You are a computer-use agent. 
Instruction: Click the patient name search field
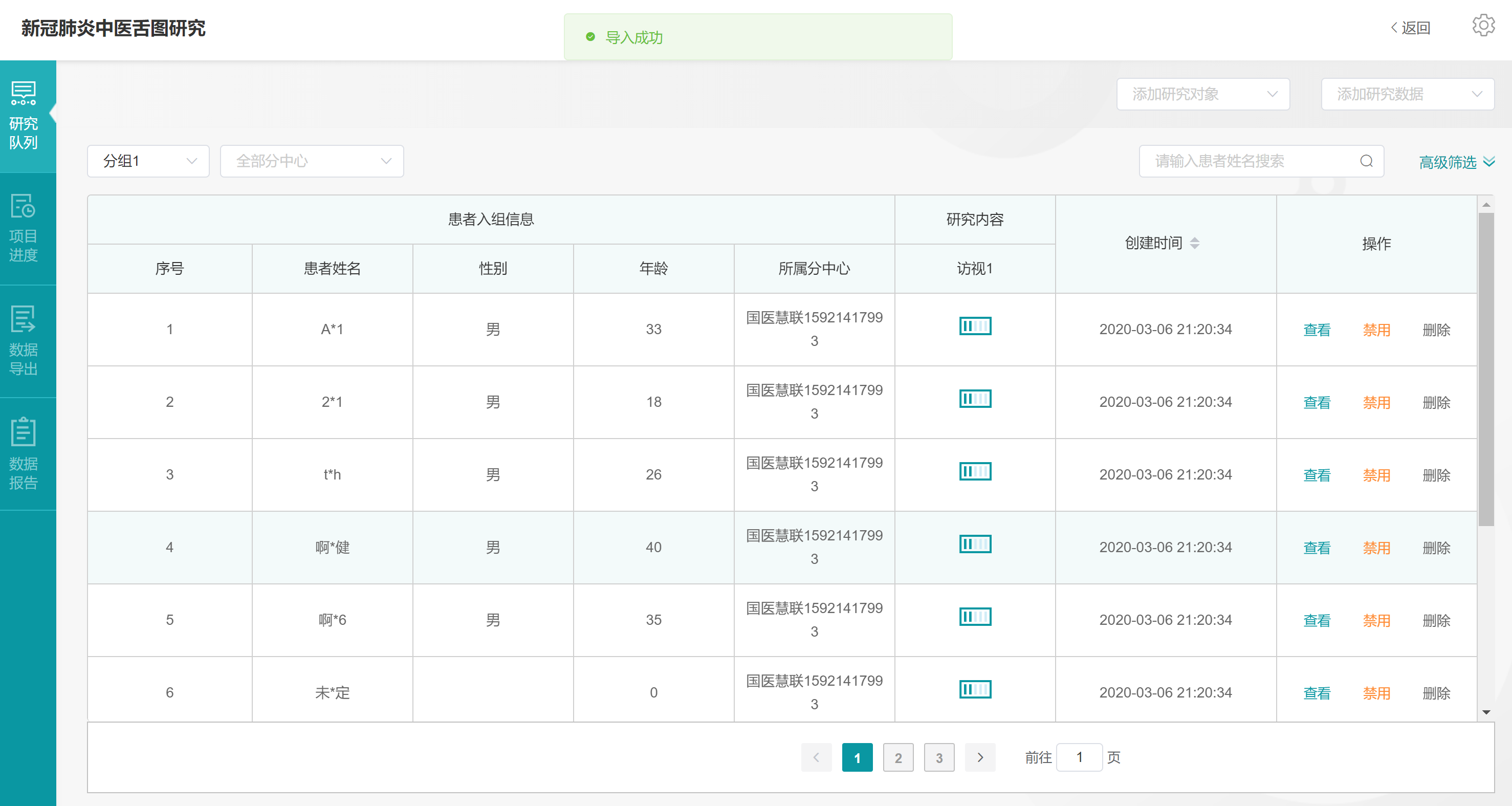click(x=1250, y=161)
